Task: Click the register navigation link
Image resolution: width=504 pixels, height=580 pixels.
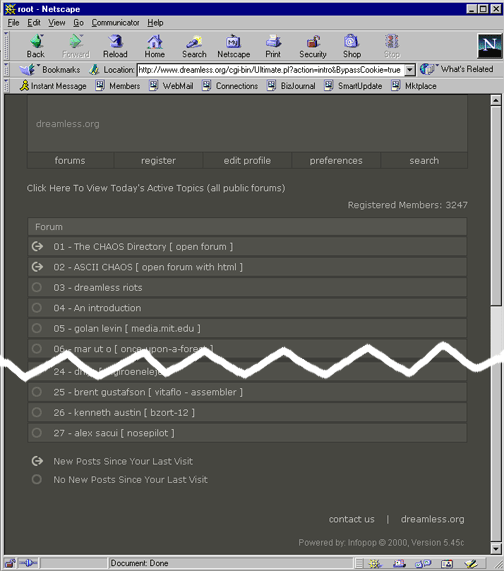Action: (x=158, y=161)
